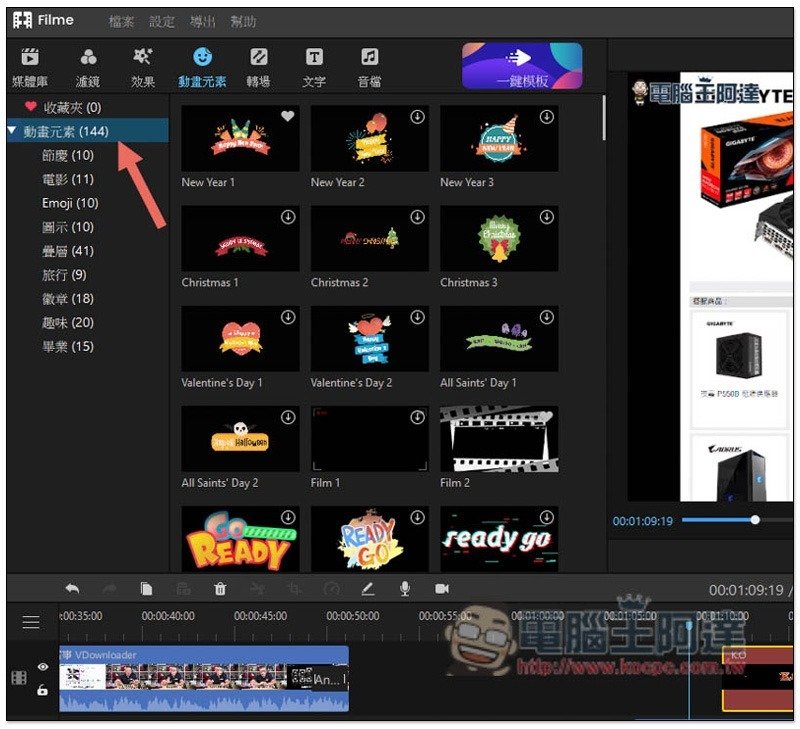Open the 濾鏡 filters panel

[x=88, y=66]
